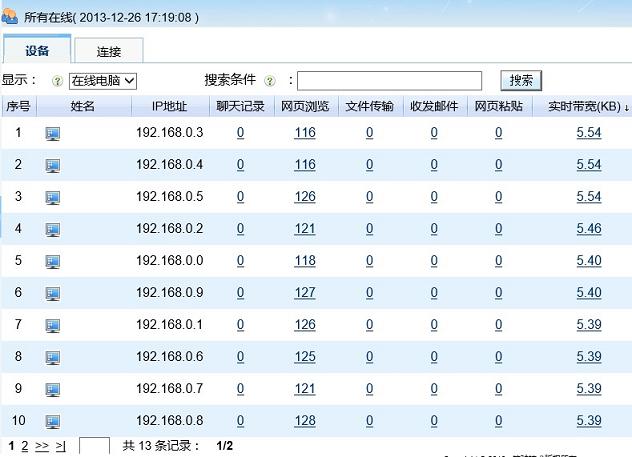
Task: Switch to the 连接 tab
Action: 109,51
